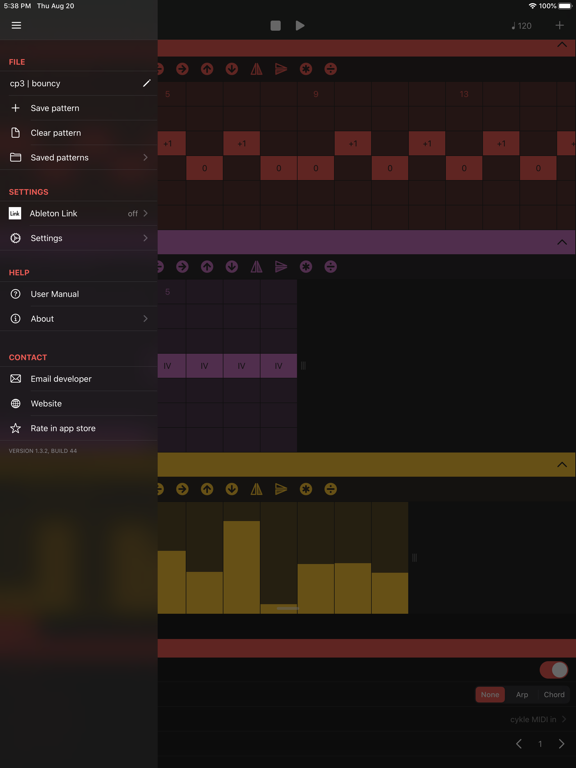The image size is (576, 768).
Task: Choose Clear pattern
Action: tap(78, 133)
